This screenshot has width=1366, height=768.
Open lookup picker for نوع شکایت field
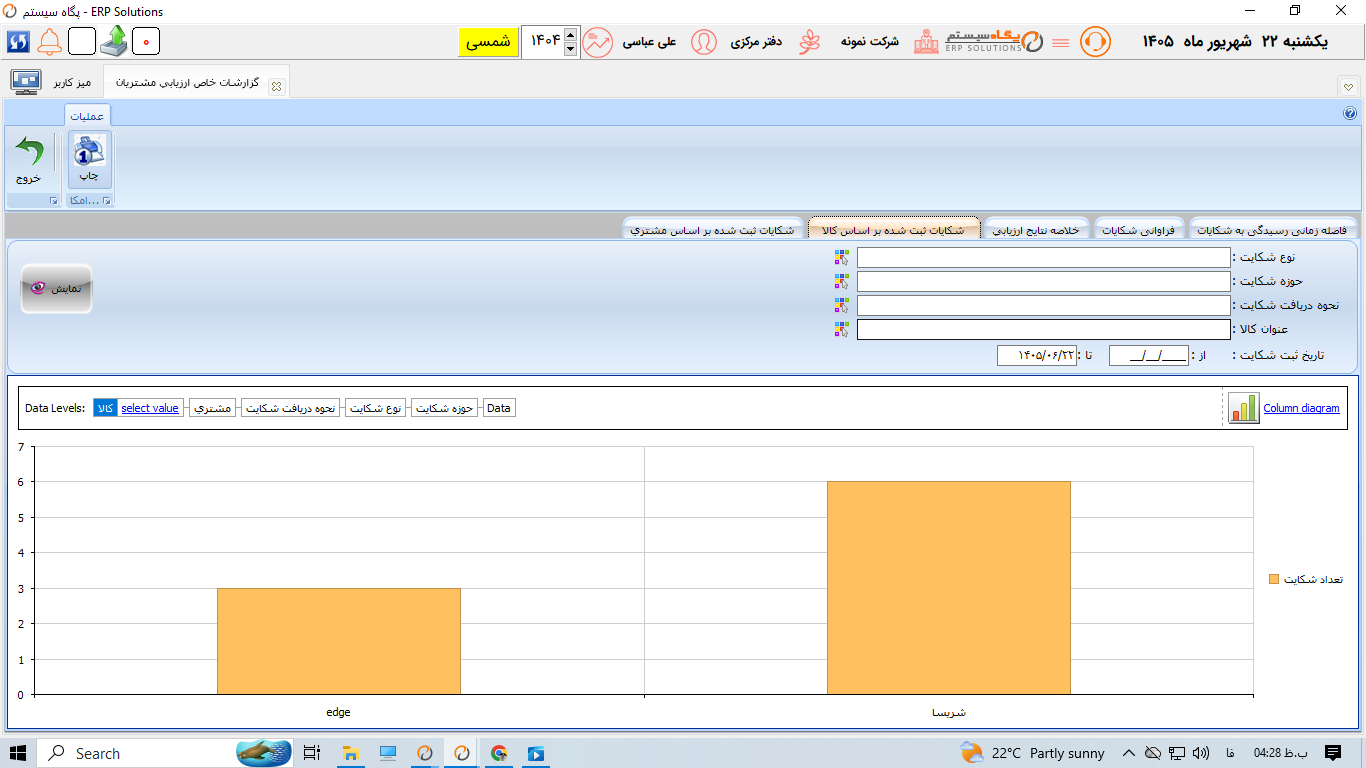pyautogui.click(x=841, y=258)
